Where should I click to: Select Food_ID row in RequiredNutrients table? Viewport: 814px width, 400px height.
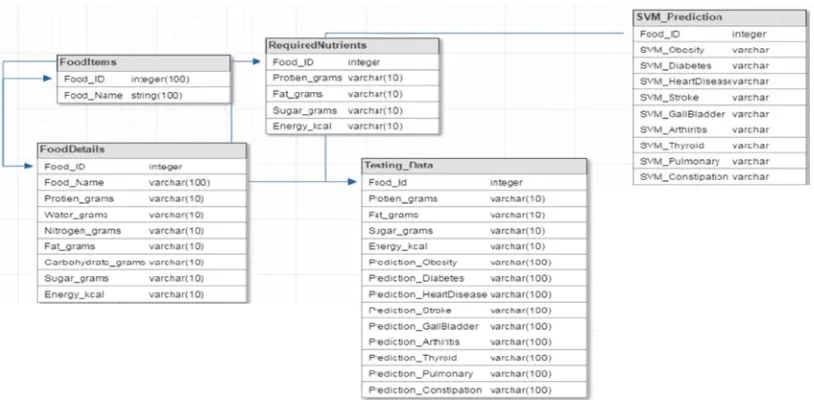(x=352, y=62)
